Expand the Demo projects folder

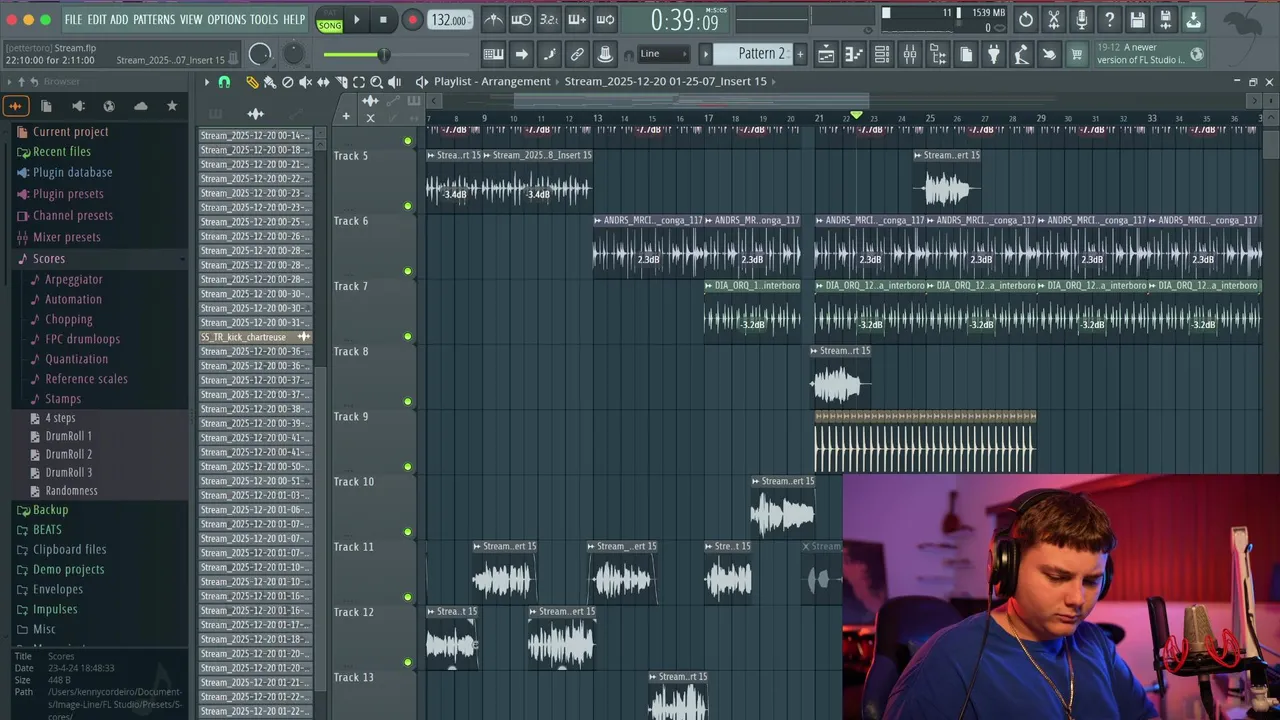click(68, 570)
